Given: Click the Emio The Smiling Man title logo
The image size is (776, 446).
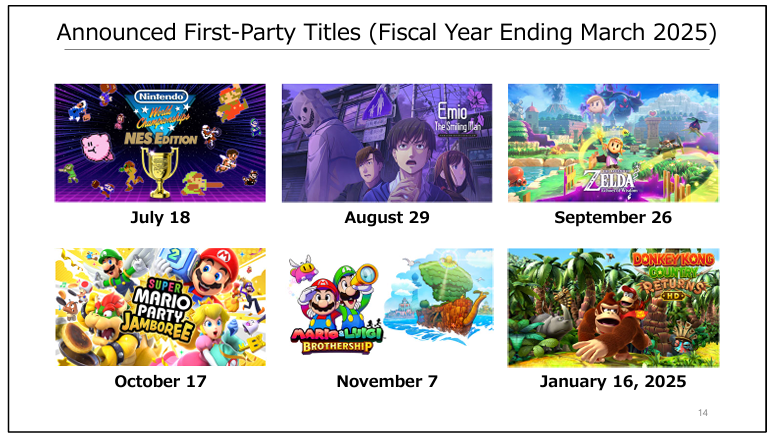Looking at the screenshot, I should pyautogui.click(x=457, y=118).
